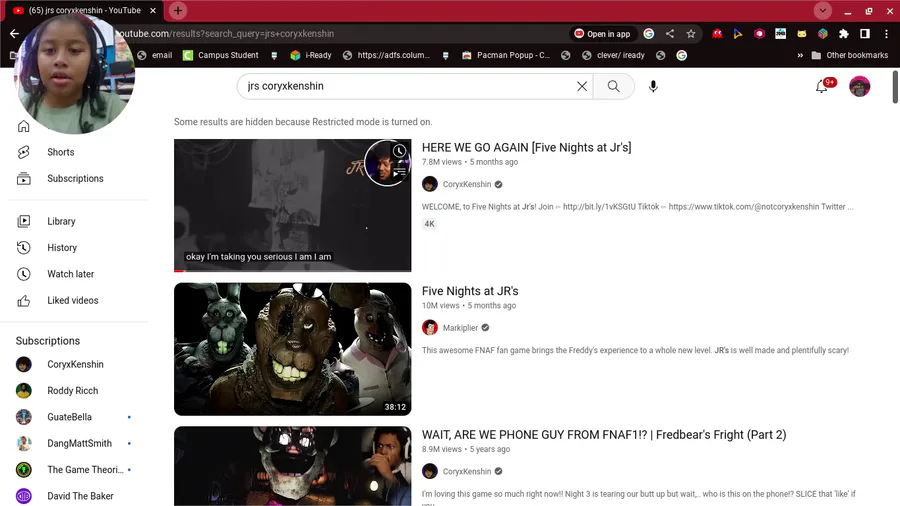Open the Chrome three-dot menu

click(x=887, y=34)
